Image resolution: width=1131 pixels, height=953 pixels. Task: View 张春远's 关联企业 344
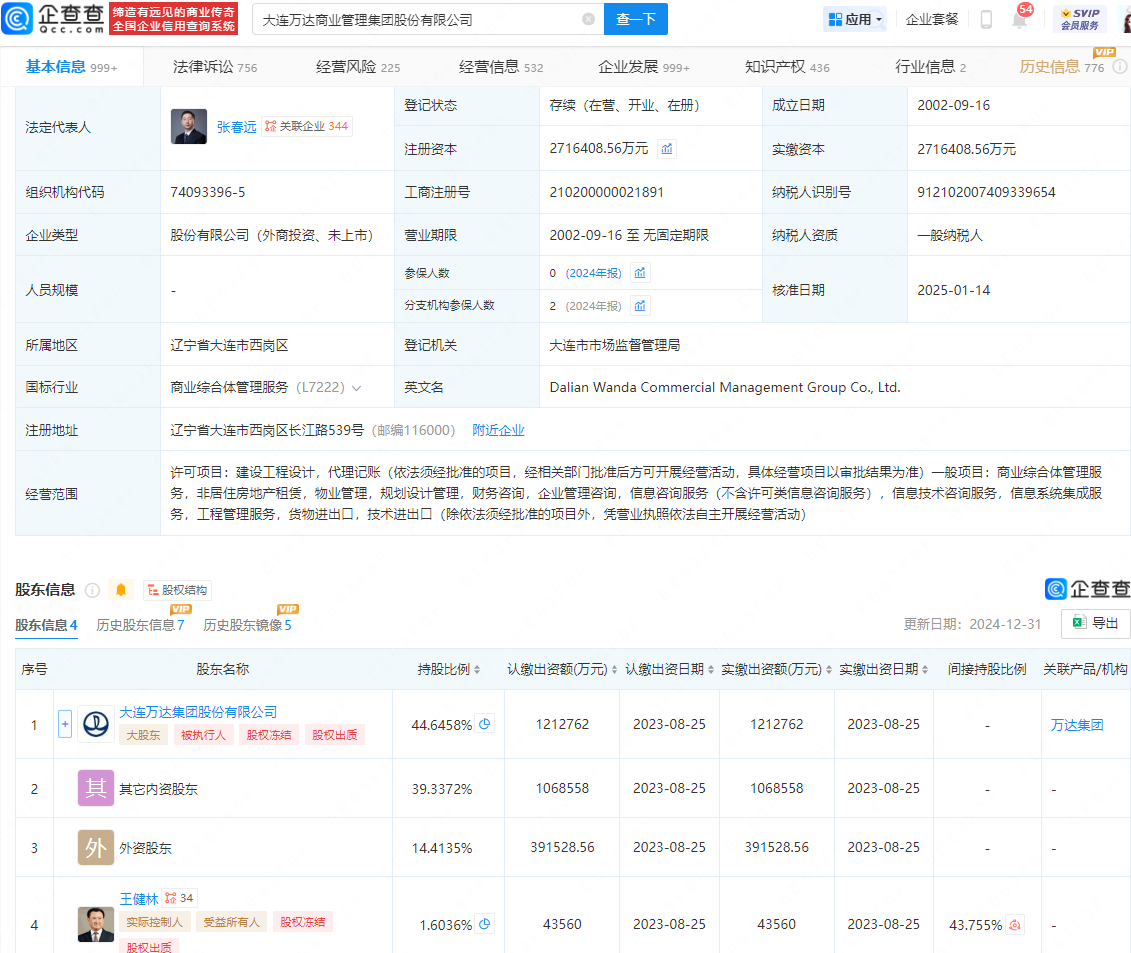tap(307, 126)
